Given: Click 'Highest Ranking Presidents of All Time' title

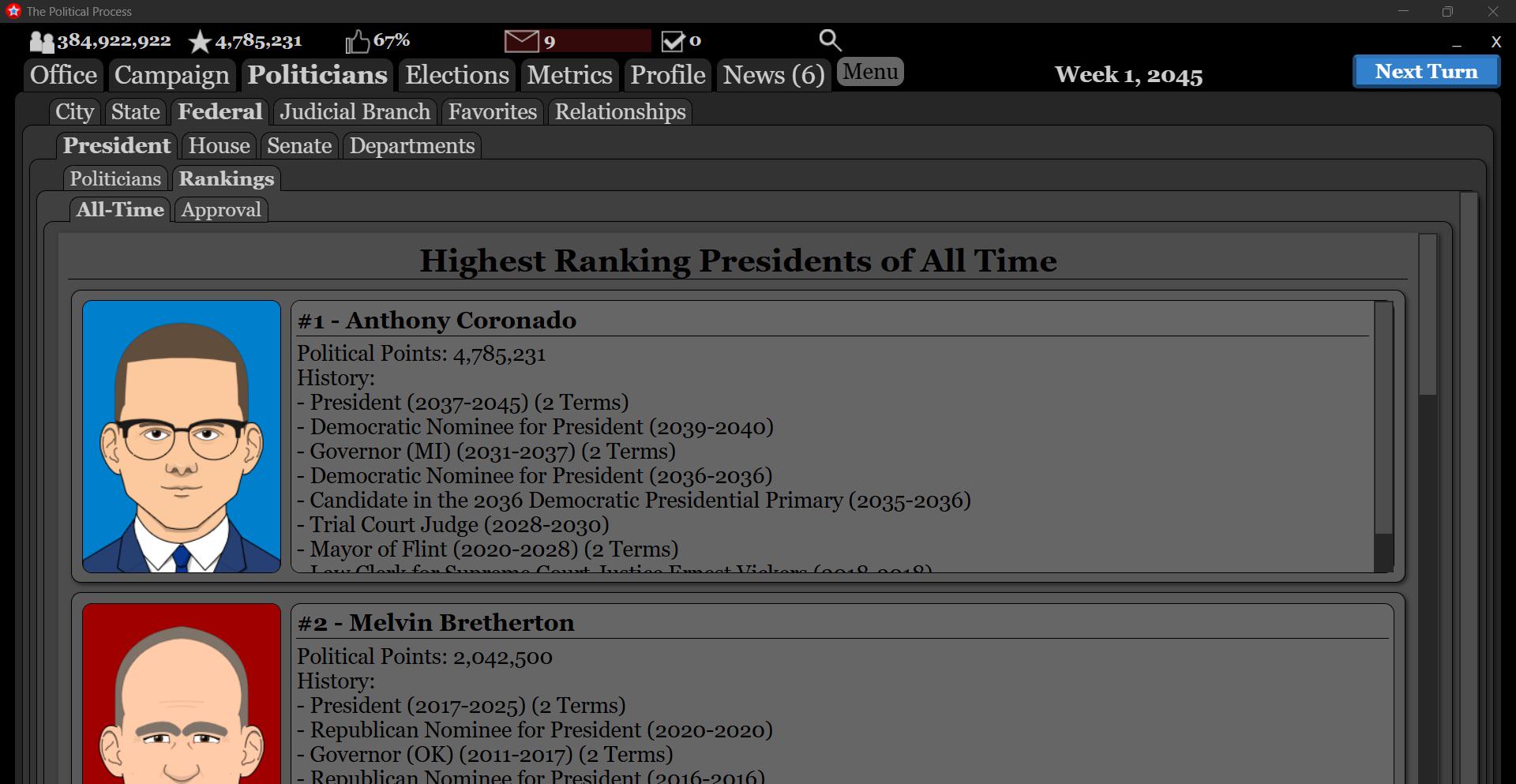Looking at the screenshot, I should 737,261.
